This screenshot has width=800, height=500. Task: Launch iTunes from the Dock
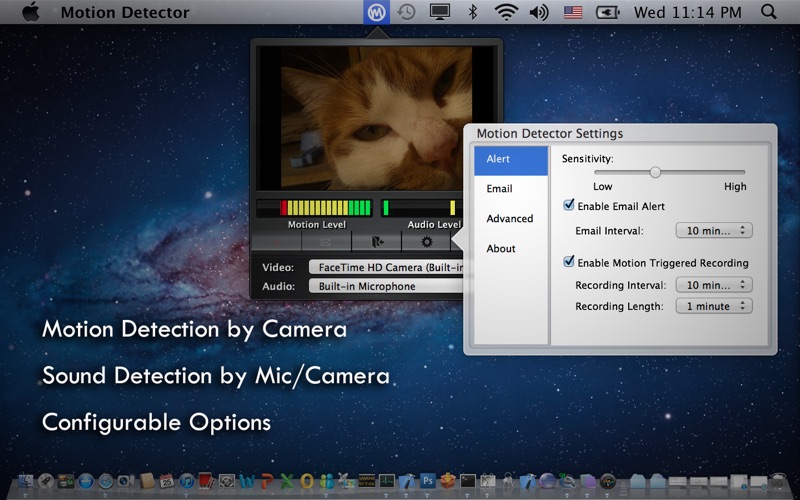coord(187,481)
